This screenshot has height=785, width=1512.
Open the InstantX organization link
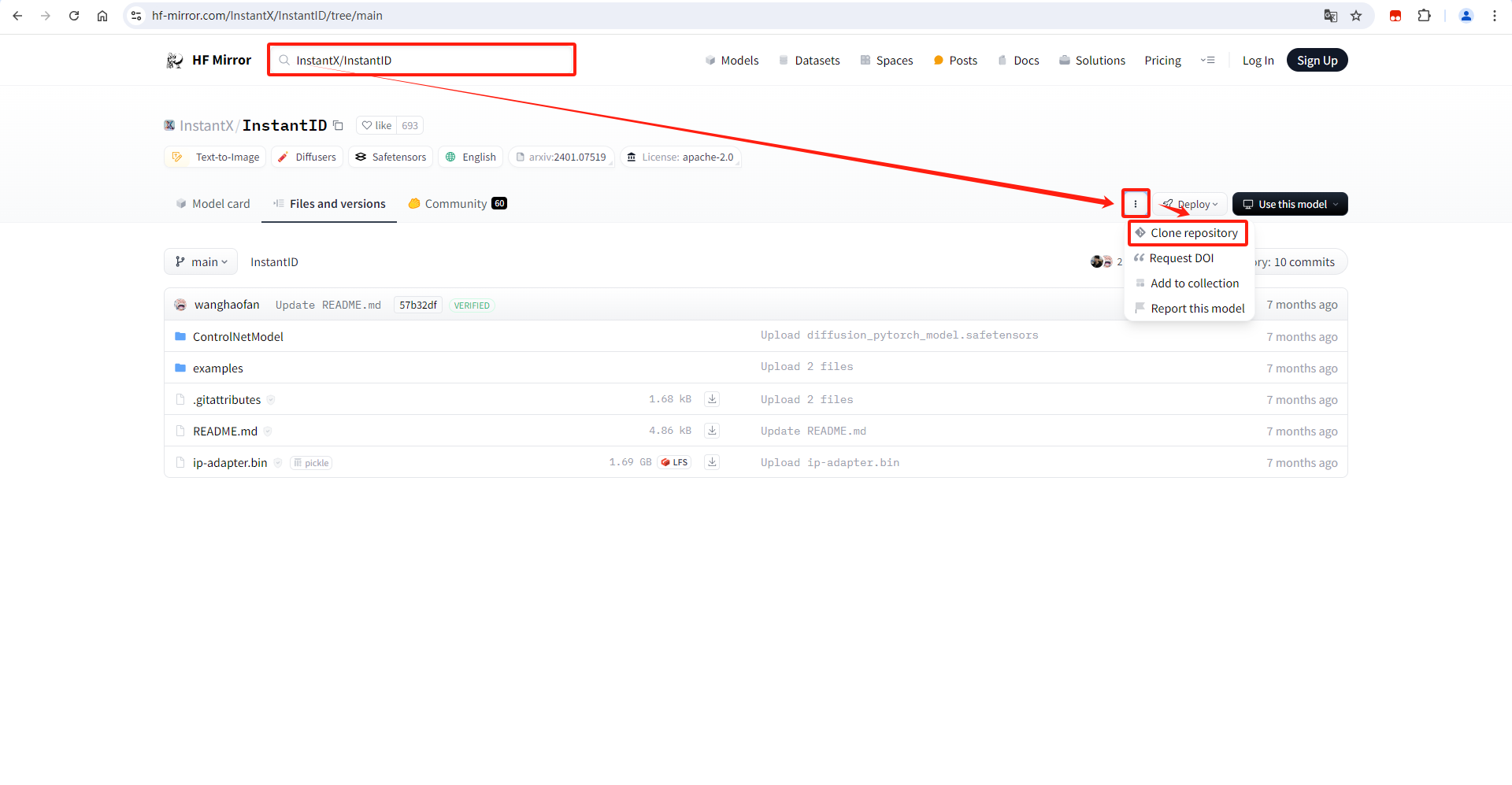(x=206, y=125)
